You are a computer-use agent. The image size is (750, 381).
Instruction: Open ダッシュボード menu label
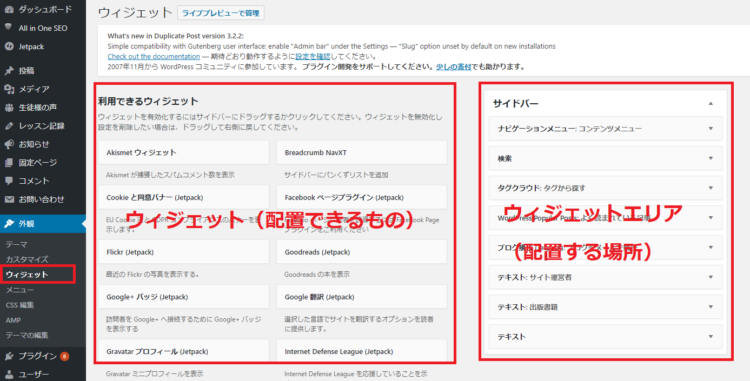(45, 9)
